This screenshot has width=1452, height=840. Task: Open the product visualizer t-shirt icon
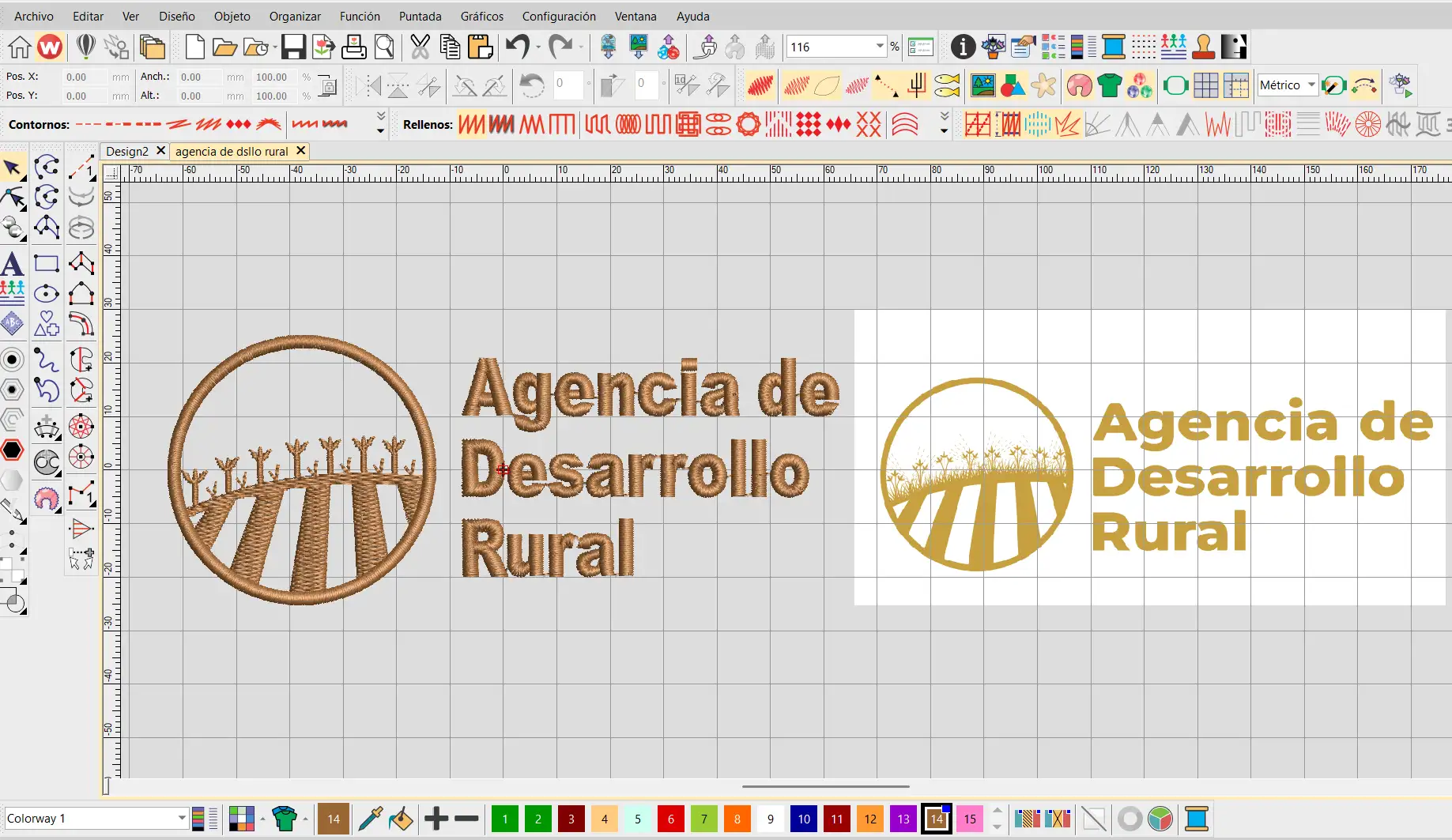click(1109, 85)
